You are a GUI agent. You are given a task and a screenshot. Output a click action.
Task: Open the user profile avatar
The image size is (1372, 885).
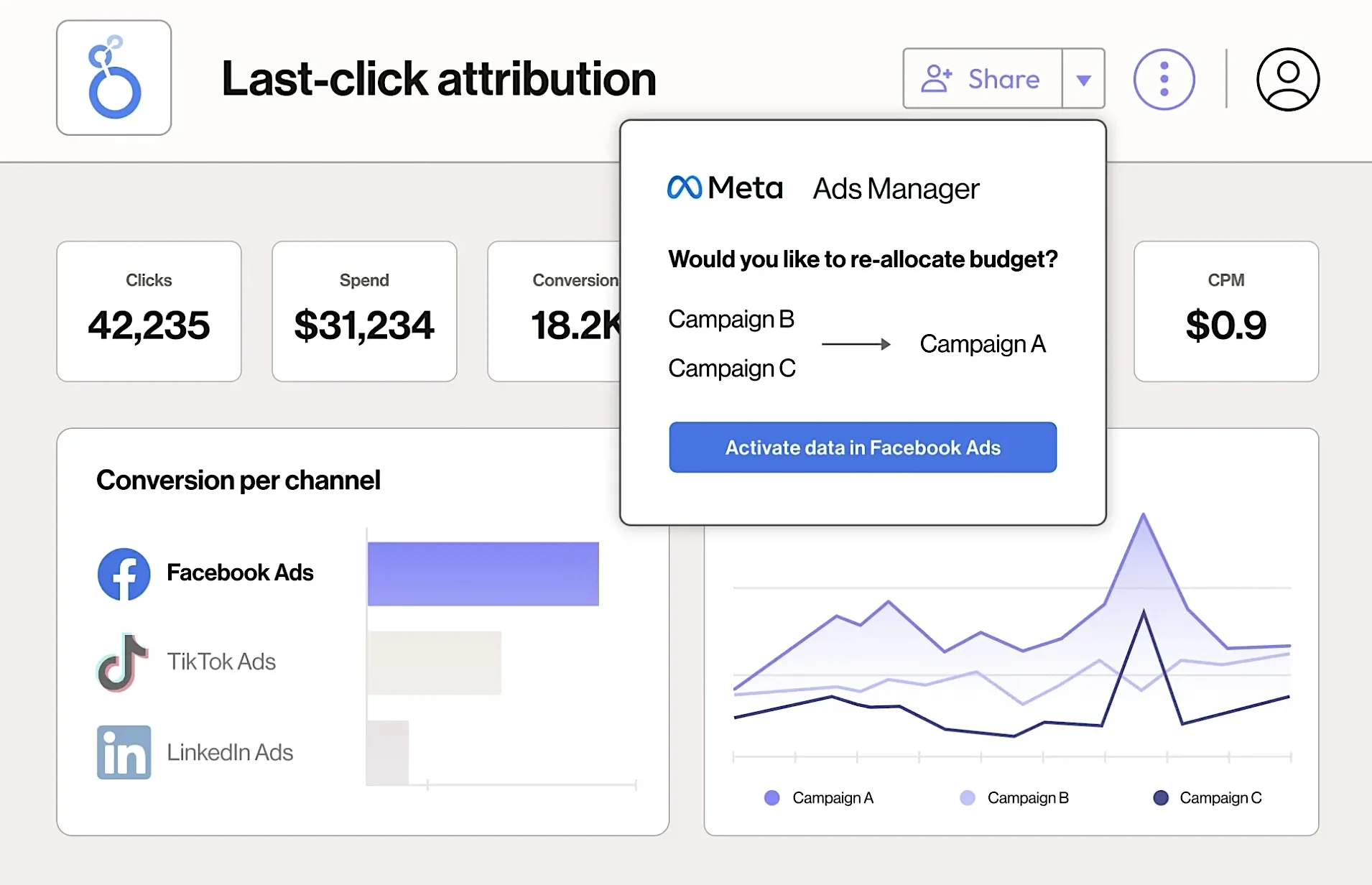(x=1287, y=79)
